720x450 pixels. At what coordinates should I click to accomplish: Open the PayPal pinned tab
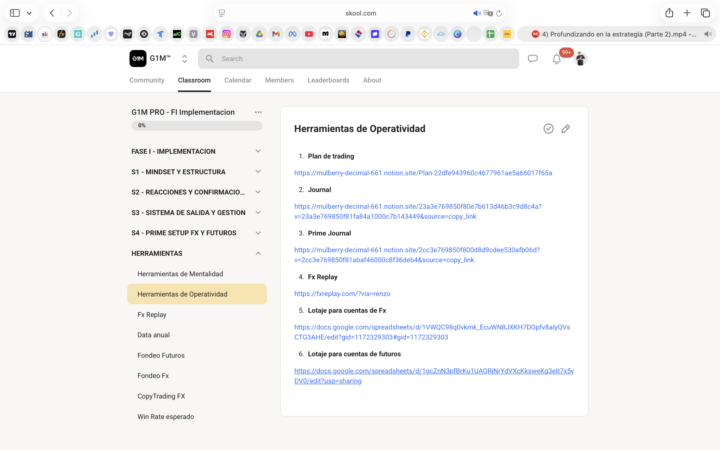pyautogui.click(x=408, y=34)
